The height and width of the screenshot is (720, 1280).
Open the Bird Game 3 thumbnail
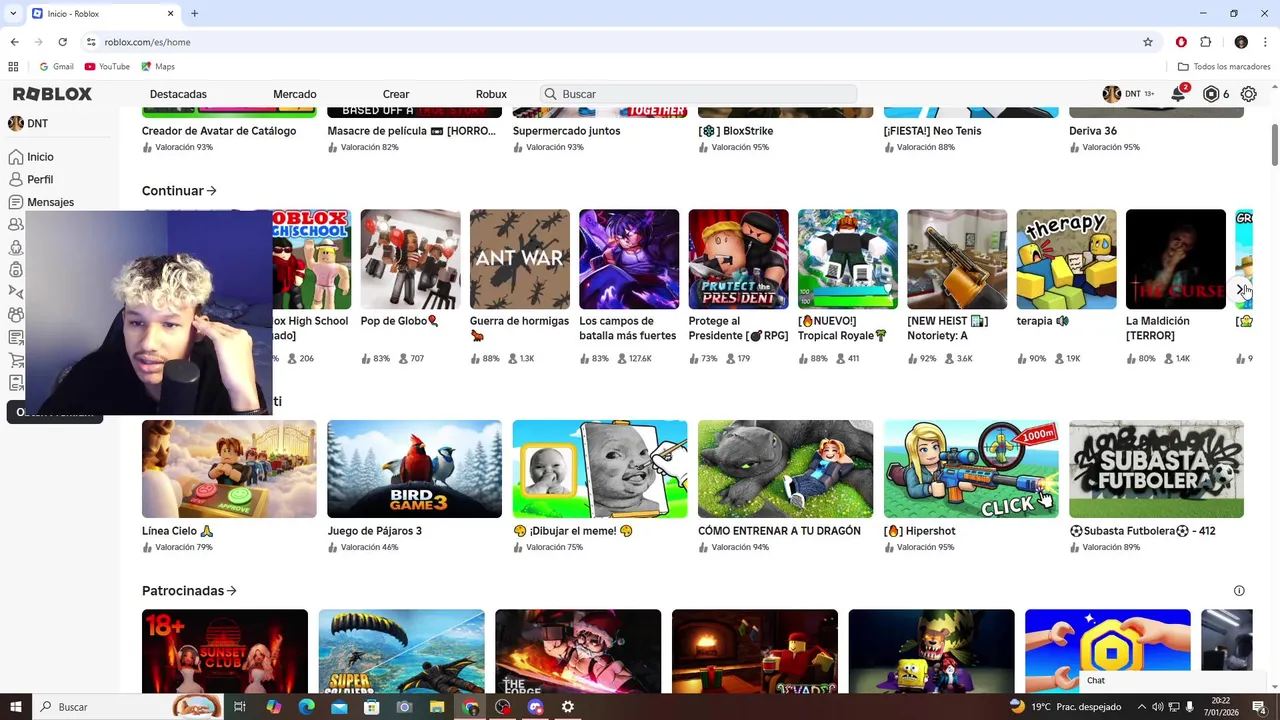(414, 469)
